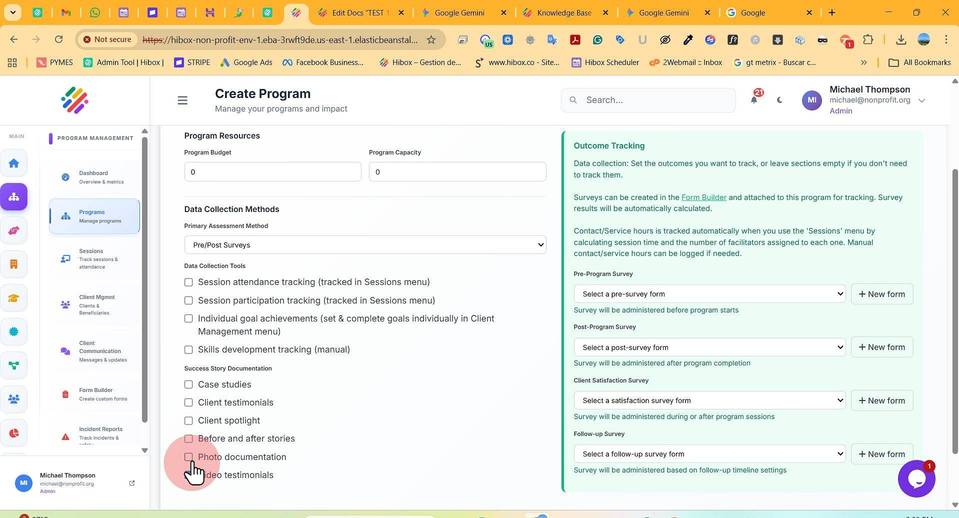Go to Form Builder menu item

(94, 394)
